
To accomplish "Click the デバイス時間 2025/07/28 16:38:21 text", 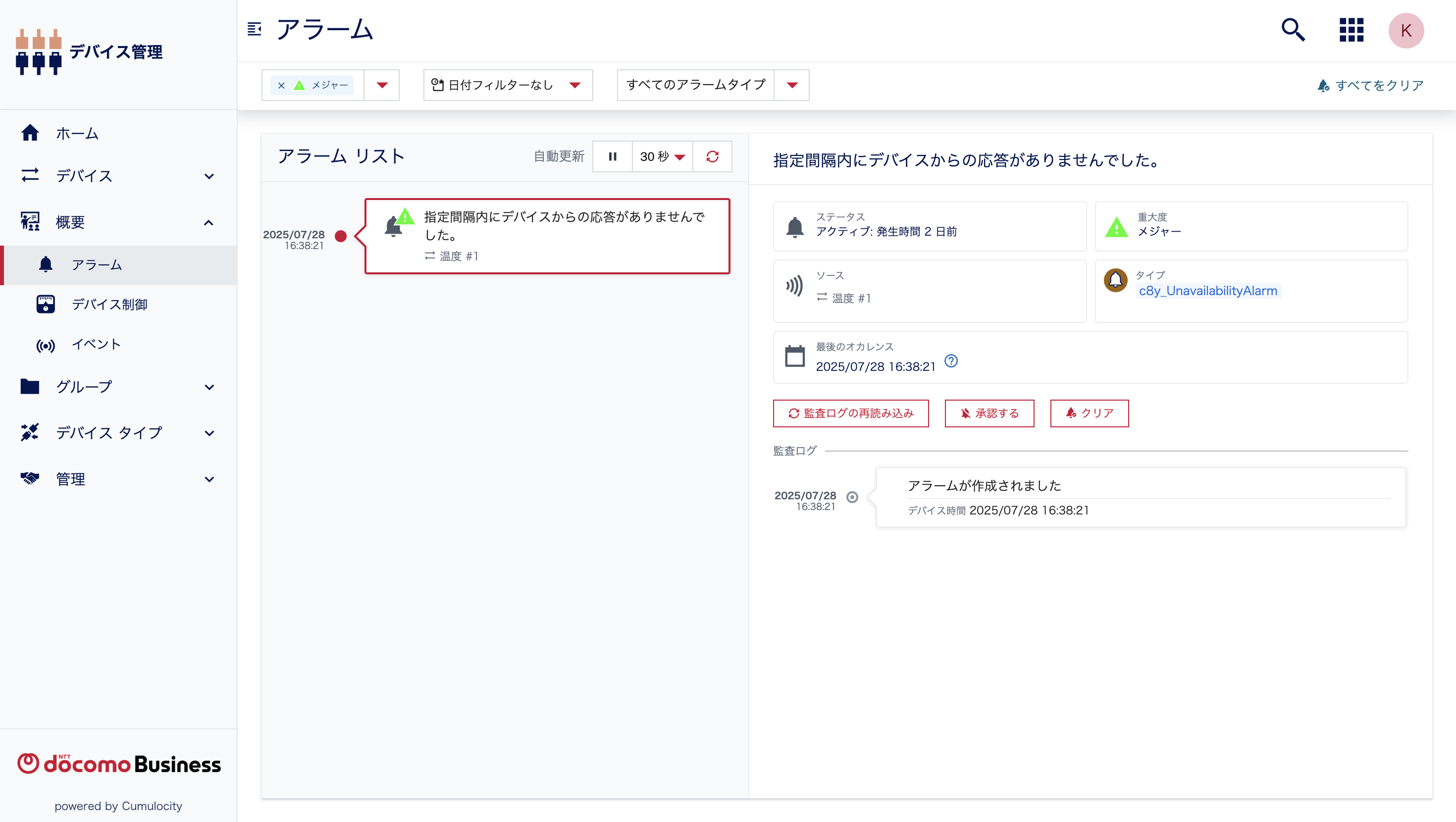I will tap(998, 510).
